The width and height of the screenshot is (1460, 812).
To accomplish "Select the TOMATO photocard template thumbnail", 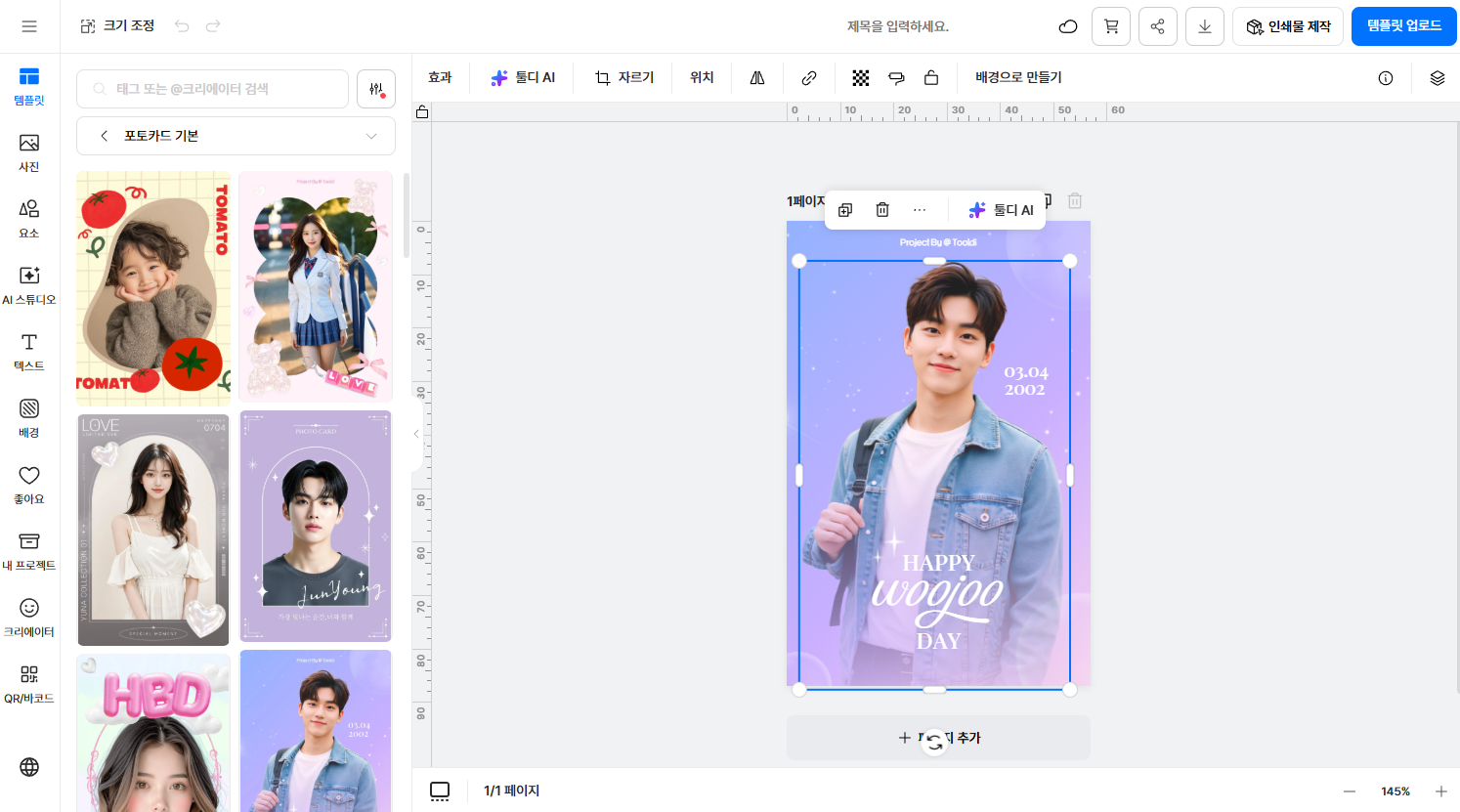I will pos(153,287).
